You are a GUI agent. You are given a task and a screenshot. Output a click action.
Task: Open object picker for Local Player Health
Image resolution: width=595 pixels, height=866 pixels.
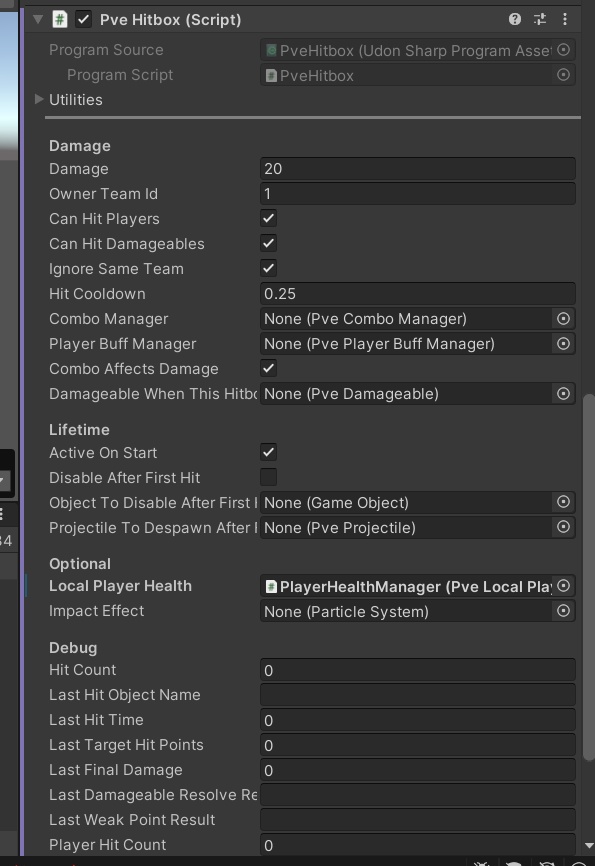coord(563,585)
